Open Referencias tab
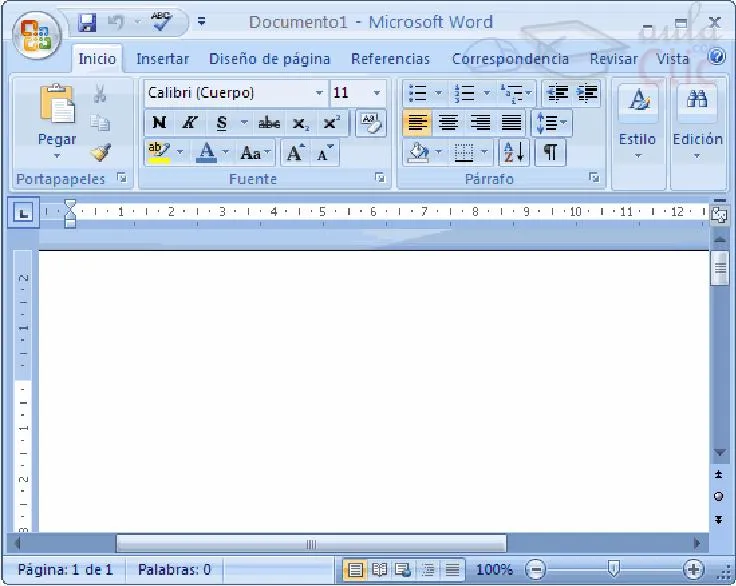This screenshot has width=736, height=586. click(390, 59)
